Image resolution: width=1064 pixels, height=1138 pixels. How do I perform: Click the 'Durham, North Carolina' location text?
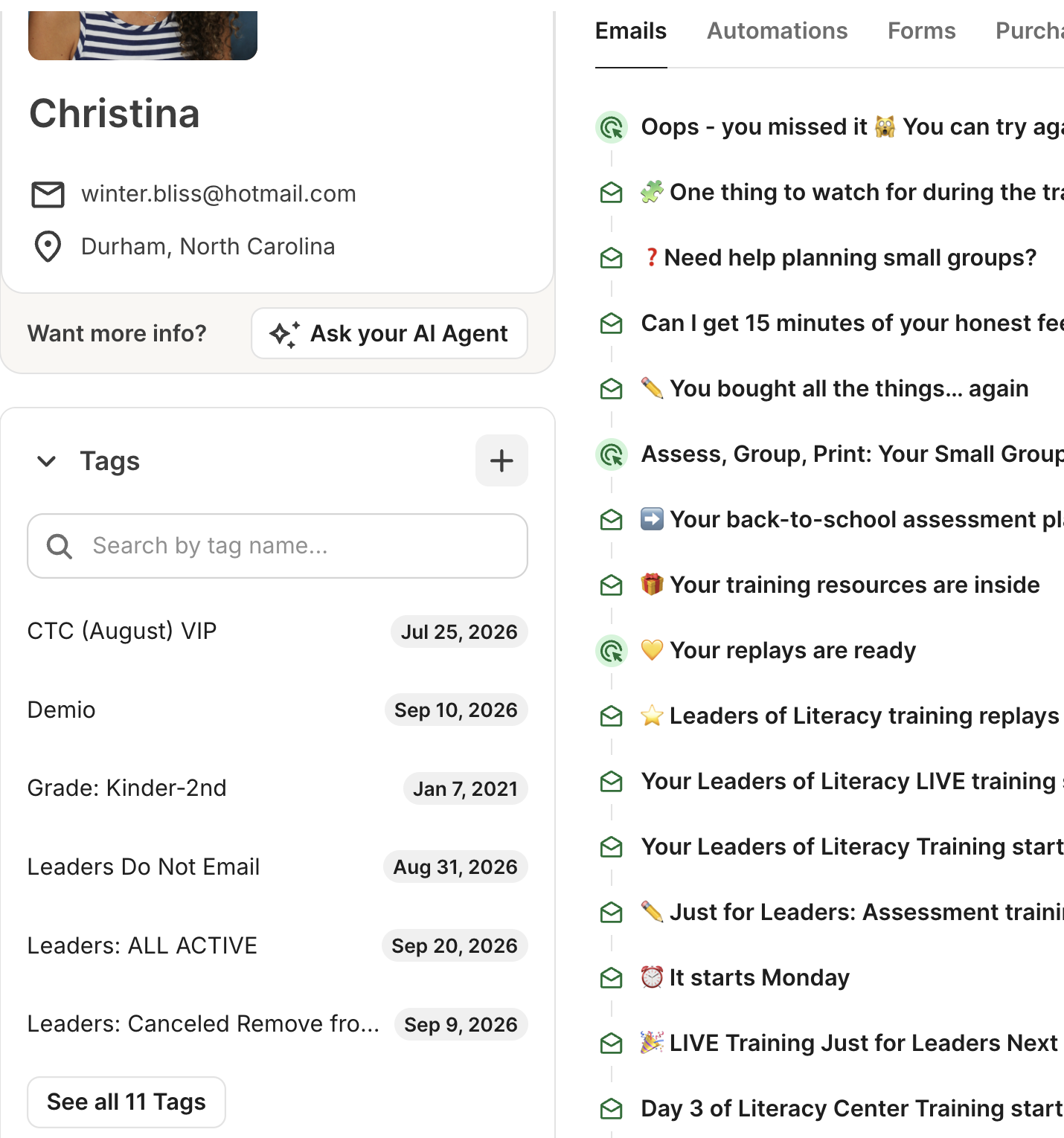[x=208, y=247]
